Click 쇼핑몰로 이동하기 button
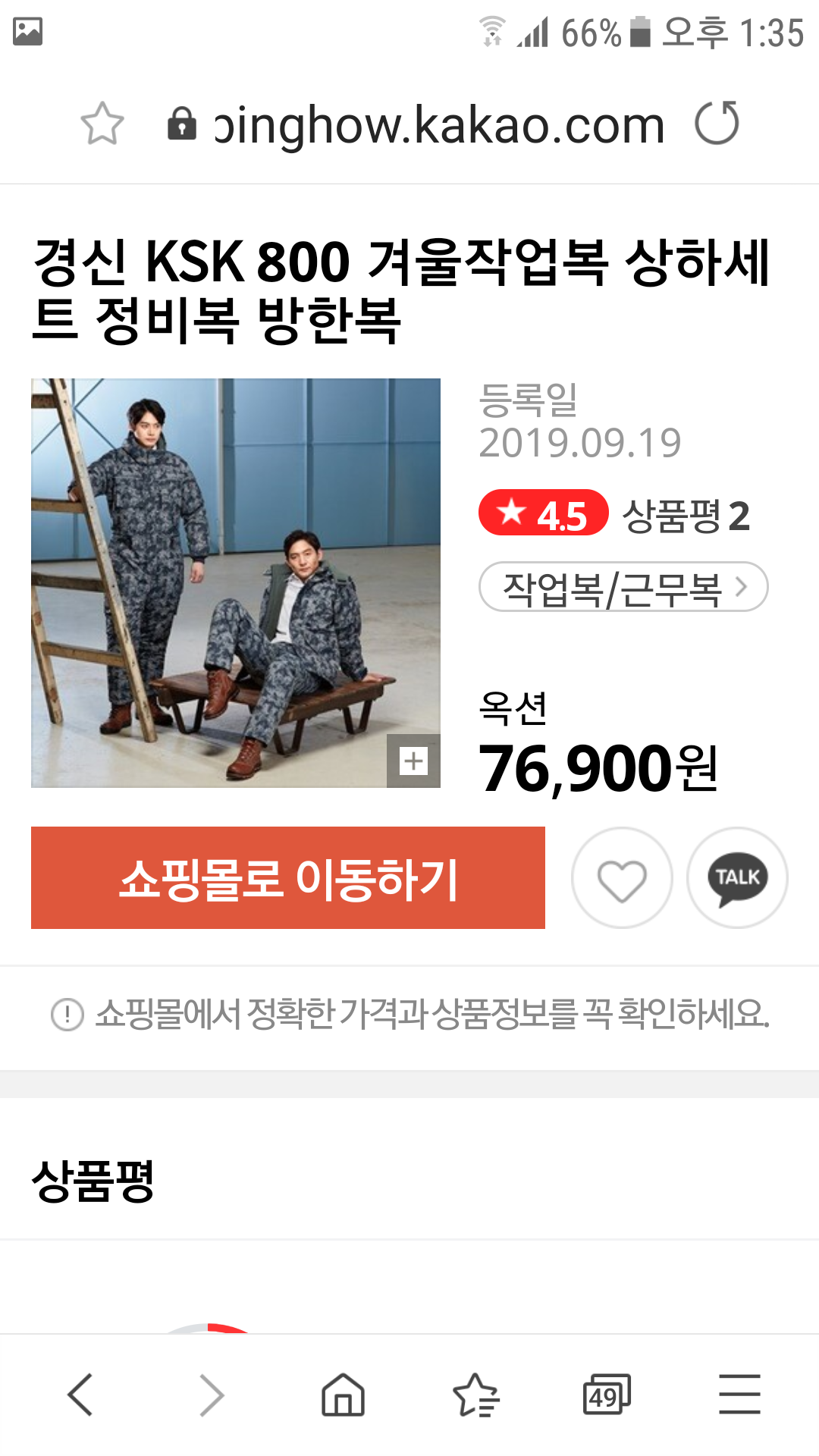819x1456 pixels. coord(288,878)
